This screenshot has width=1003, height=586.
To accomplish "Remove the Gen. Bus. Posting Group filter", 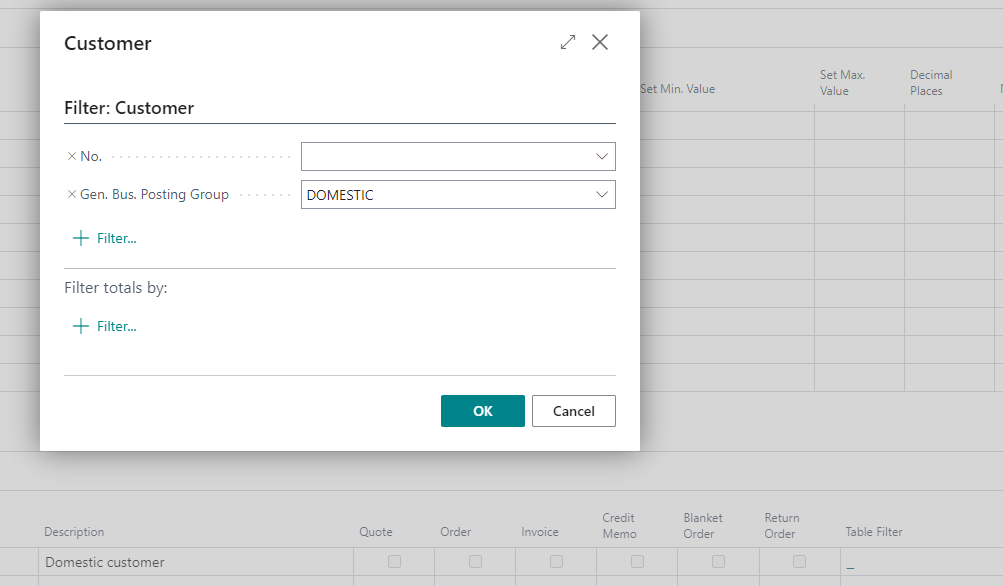I will (x=71, y=195).
